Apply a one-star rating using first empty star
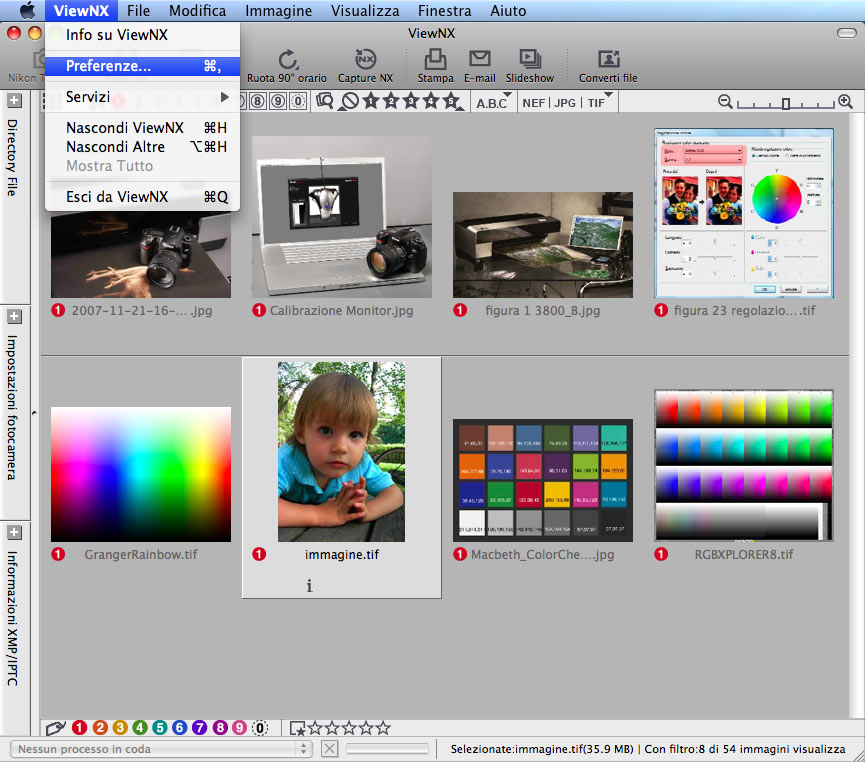Image resolution: width=865 pixels, height=762 pixels. click(315, 728)
